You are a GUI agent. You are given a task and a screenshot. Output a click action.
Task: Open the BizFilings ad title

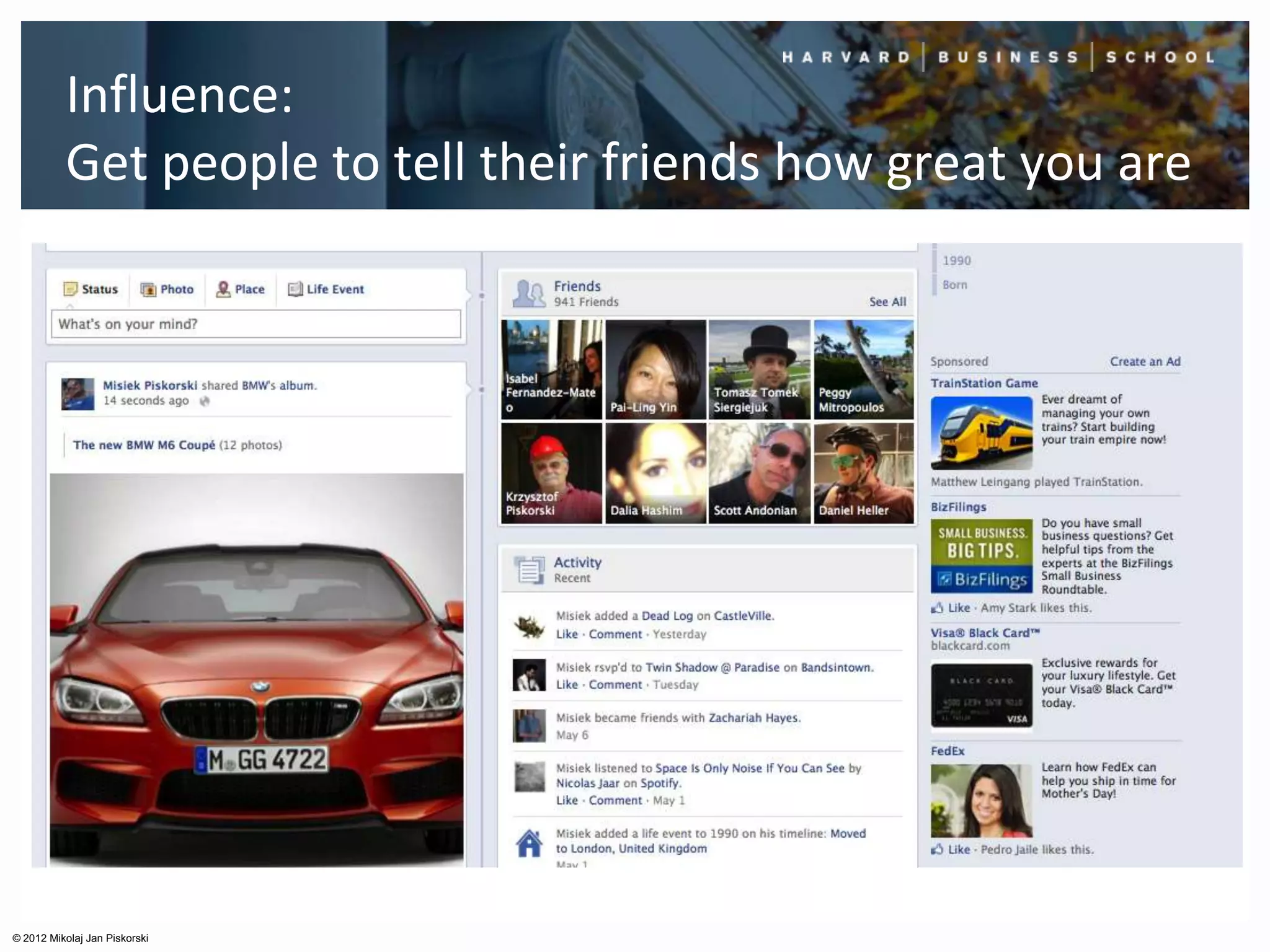(958, 507)
